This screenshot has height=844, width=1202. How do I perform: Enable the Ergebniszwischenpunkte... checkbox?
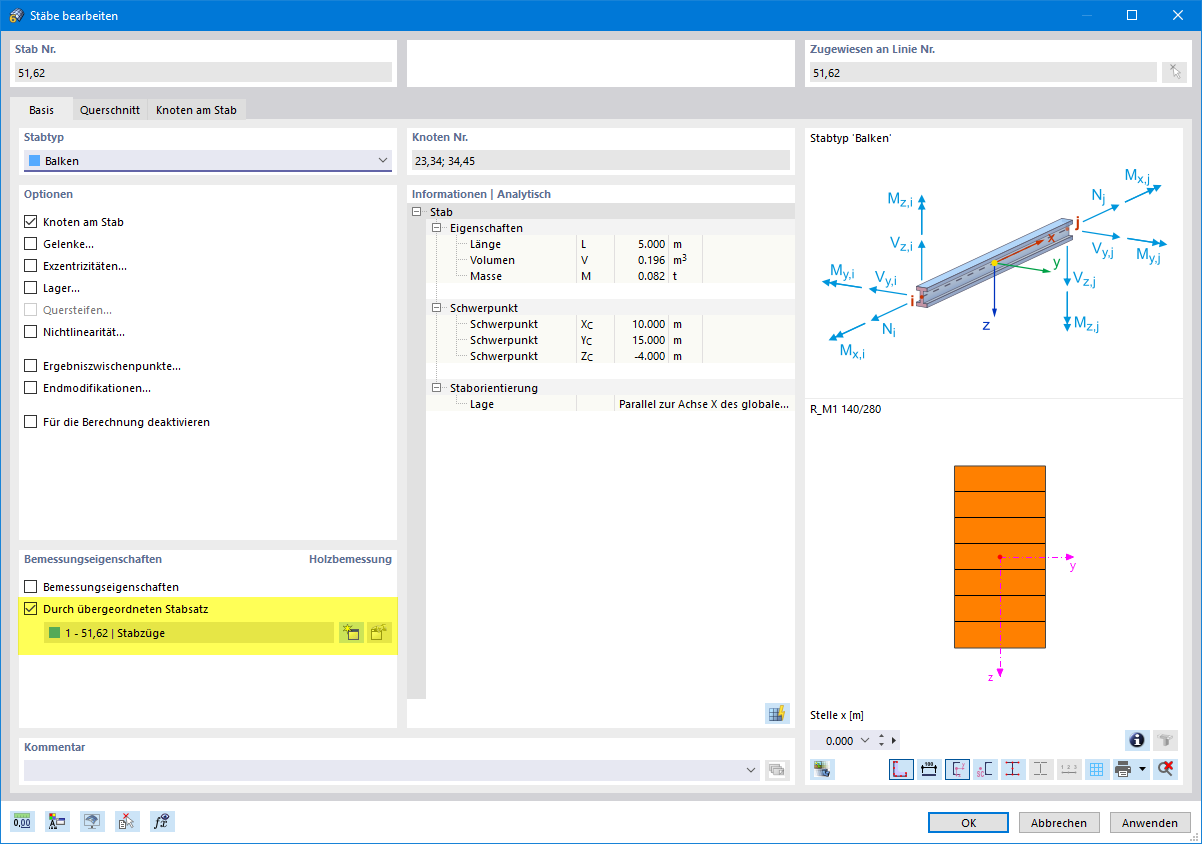tap(31, 366)
